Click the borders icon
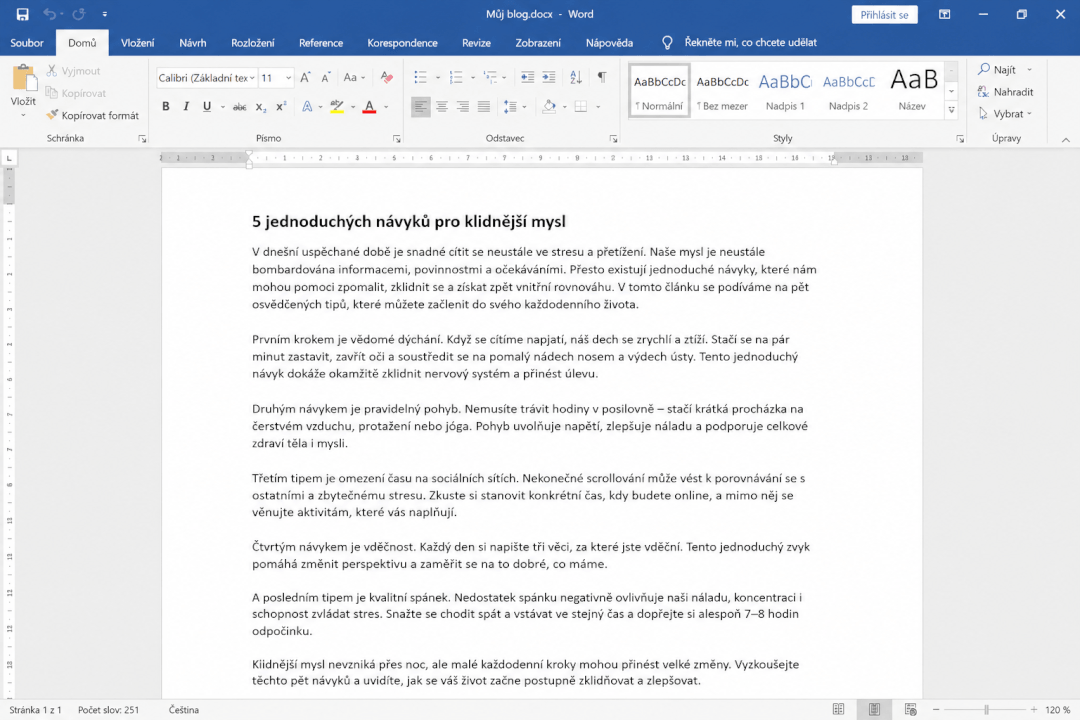The height and width of the screenshot is (720, 1080). (581, 107)
